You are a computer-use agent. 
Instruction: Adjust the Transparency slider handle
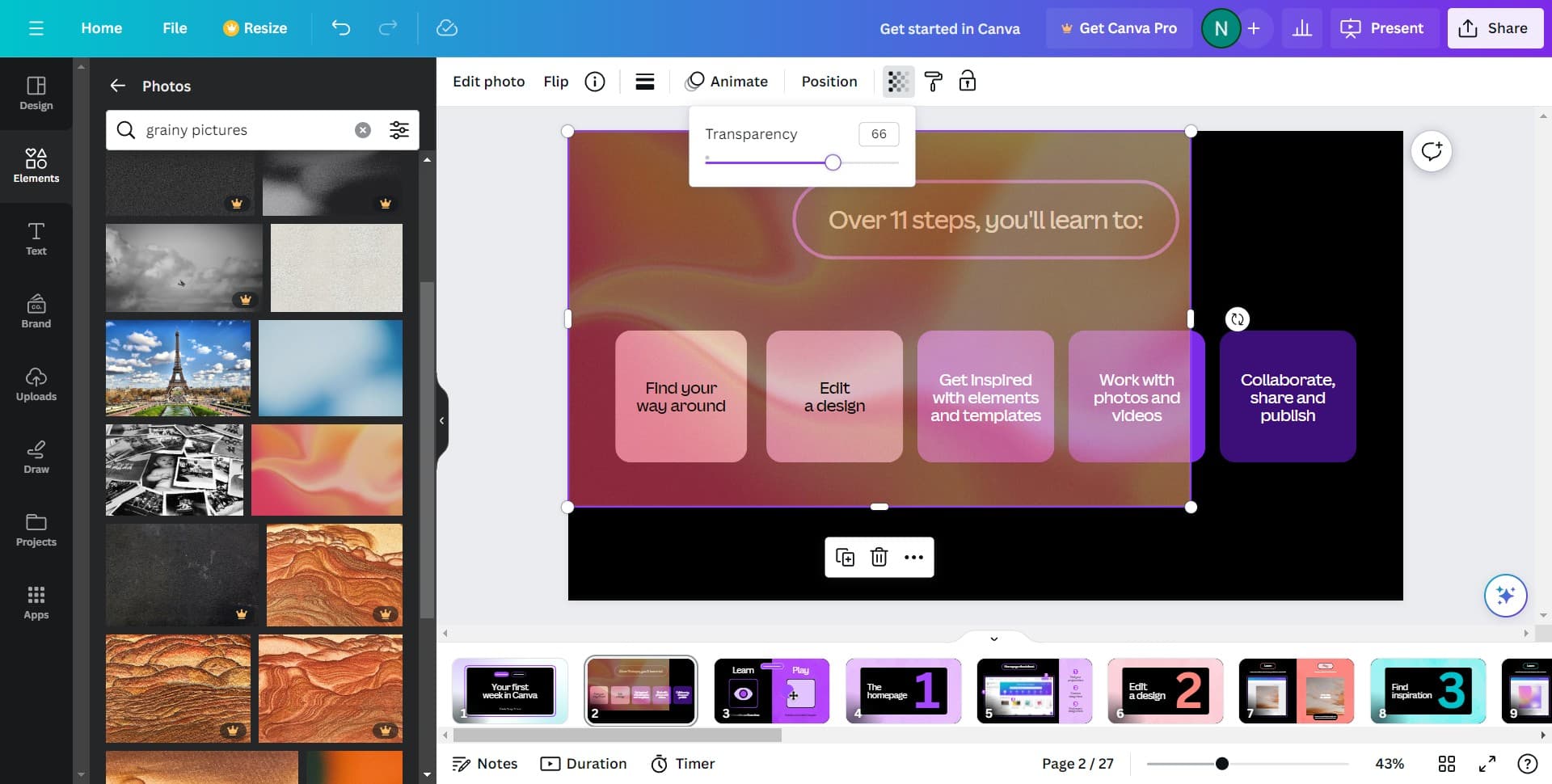point(833,162)
